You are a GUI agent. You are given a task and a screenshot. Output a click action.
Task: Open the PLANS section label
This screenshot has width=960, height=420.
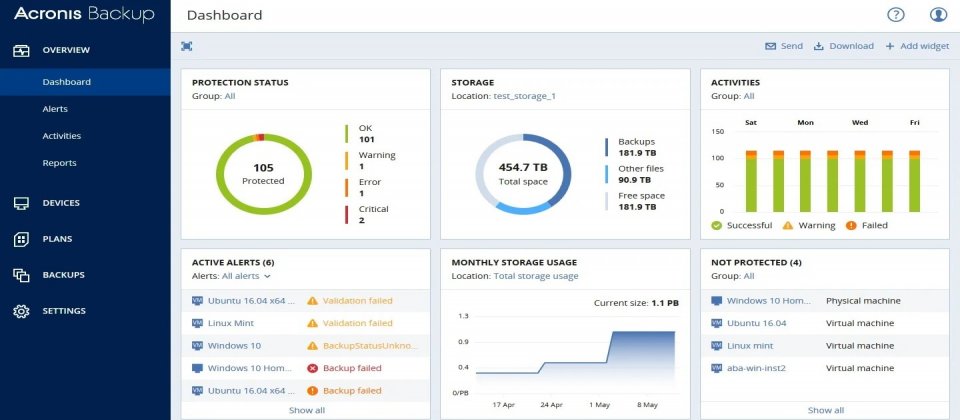[x=58, y=239]
